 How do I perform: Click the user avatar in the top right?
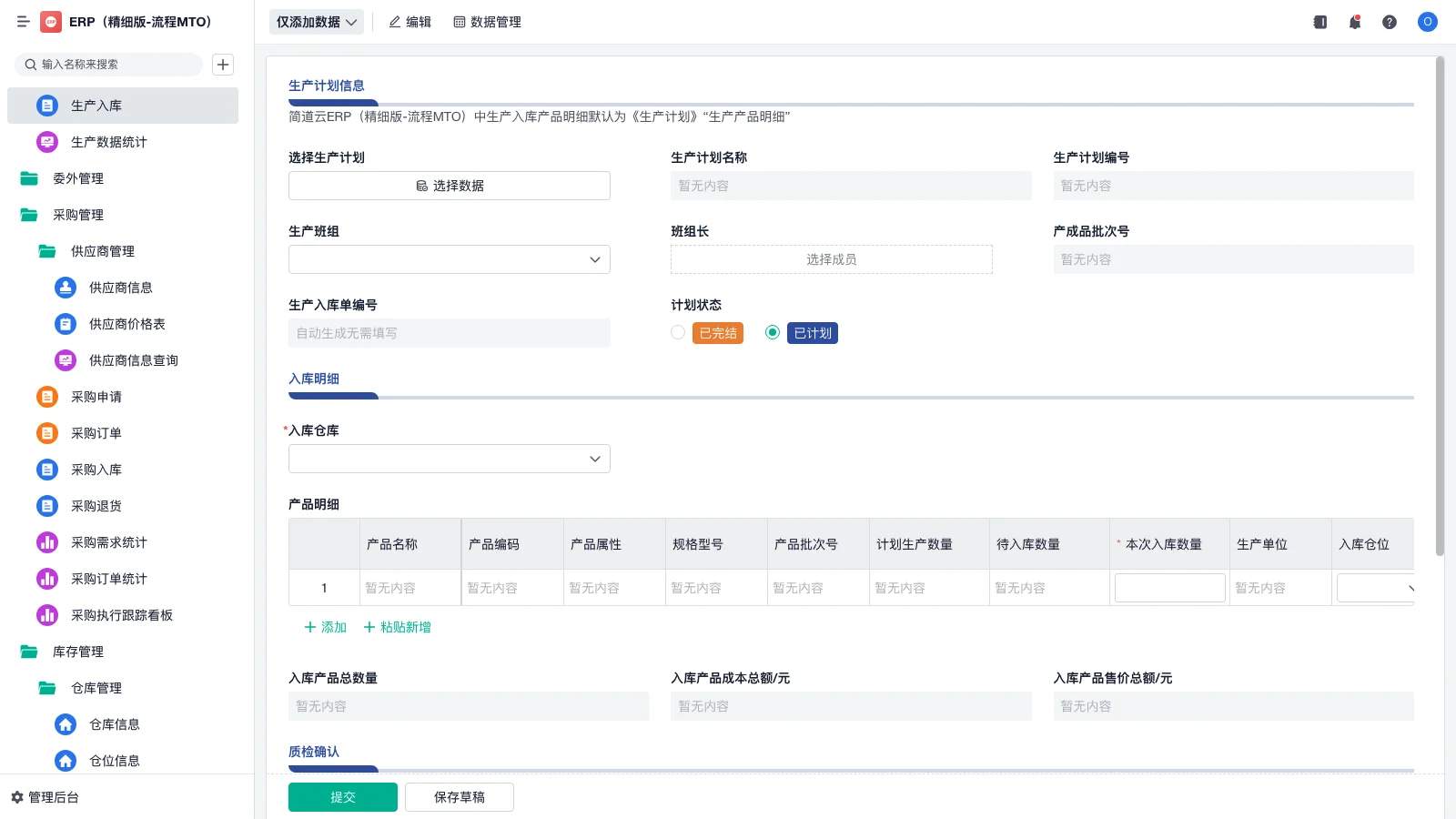coord(1427,22)
